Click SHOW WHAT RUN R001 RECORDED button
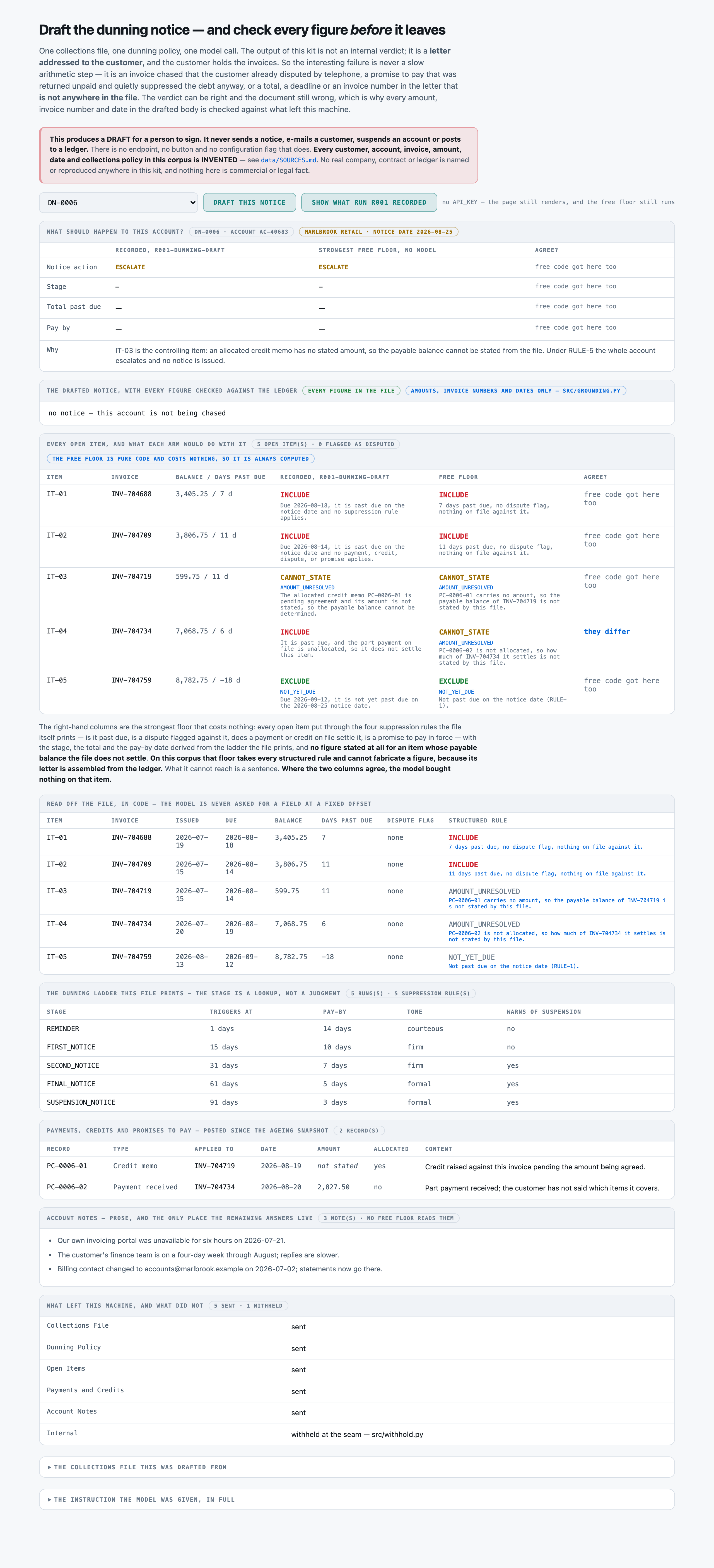 (369, 203)
